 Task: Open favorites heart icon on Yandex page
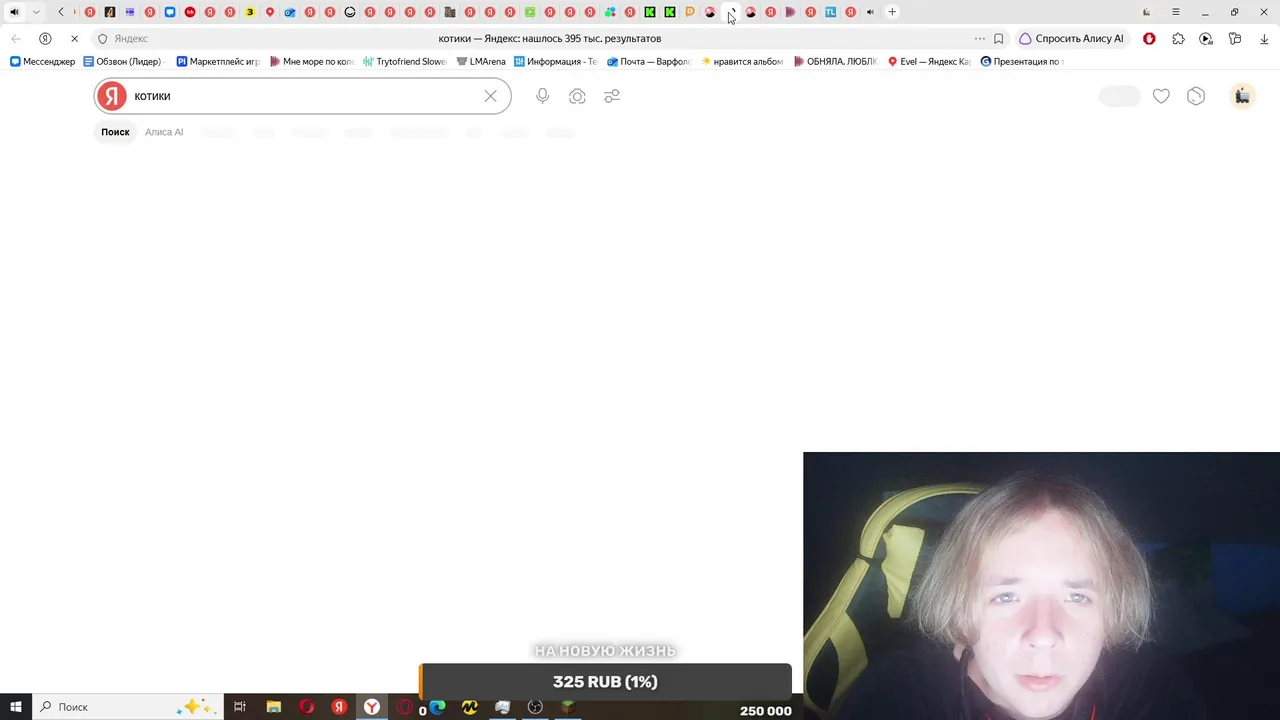[1161, 96]
